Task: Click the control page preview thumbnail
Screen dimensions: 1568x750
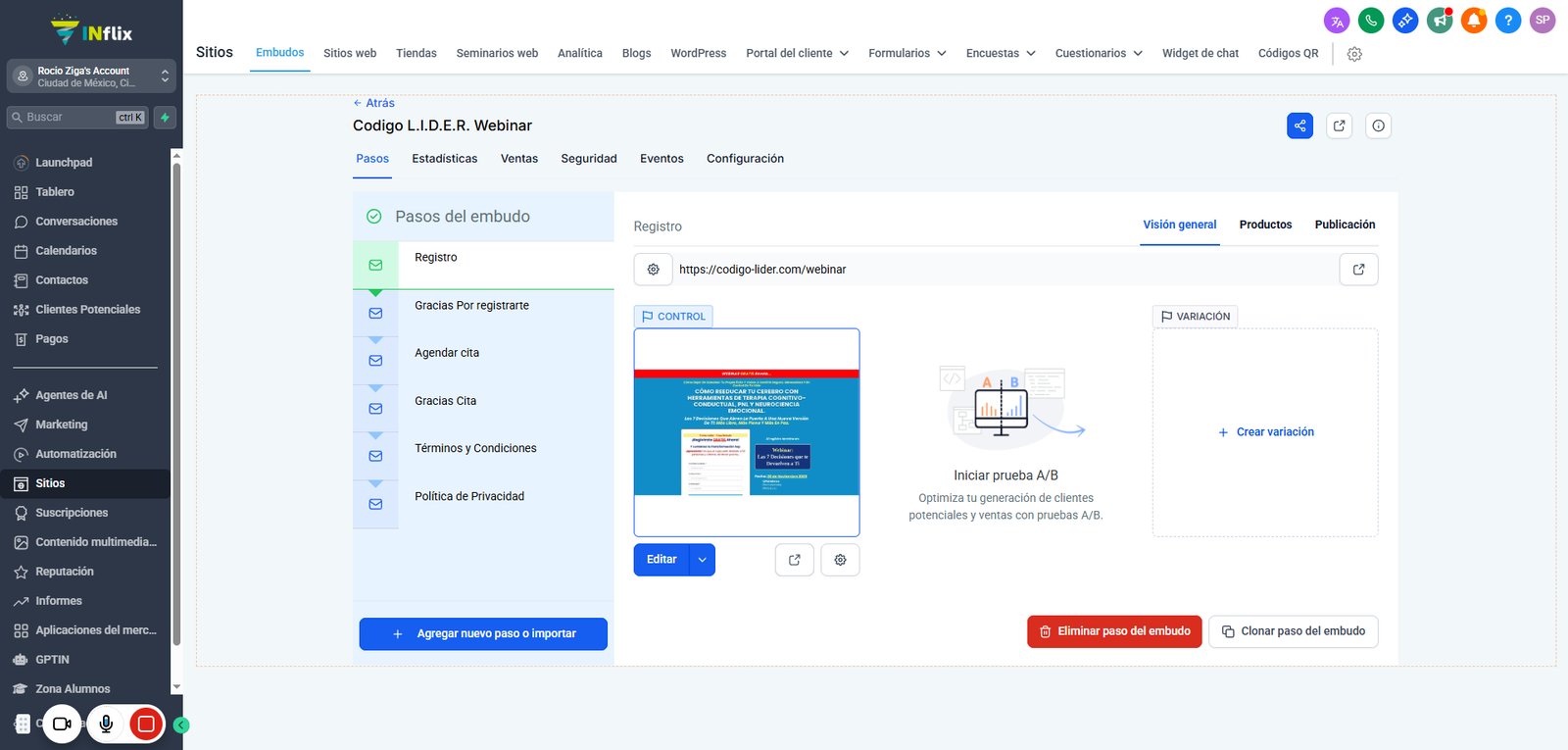Action: coord(747,432)
